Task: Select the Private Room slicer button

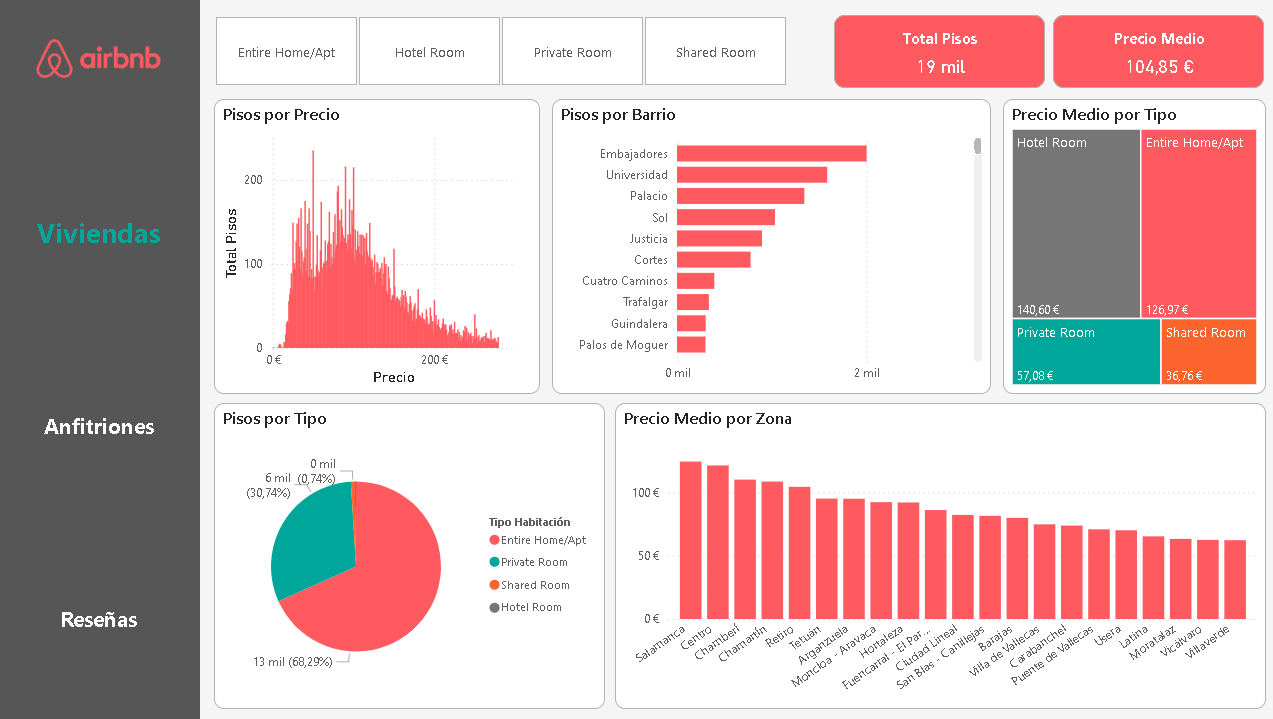Action: point(572,52)
